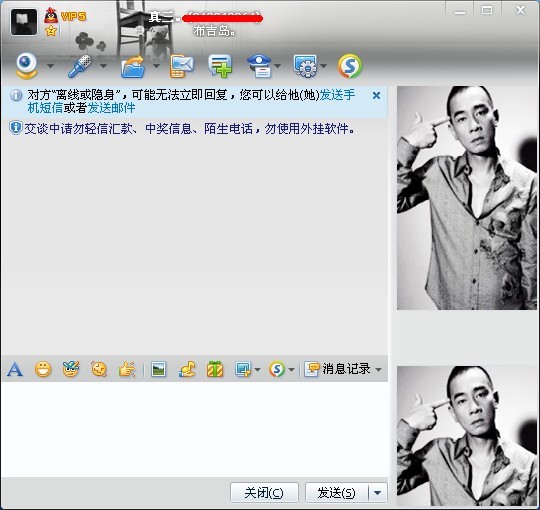Click 发送邮件 link
This screenshot has height=510, width=540.
tap(111, 108)
